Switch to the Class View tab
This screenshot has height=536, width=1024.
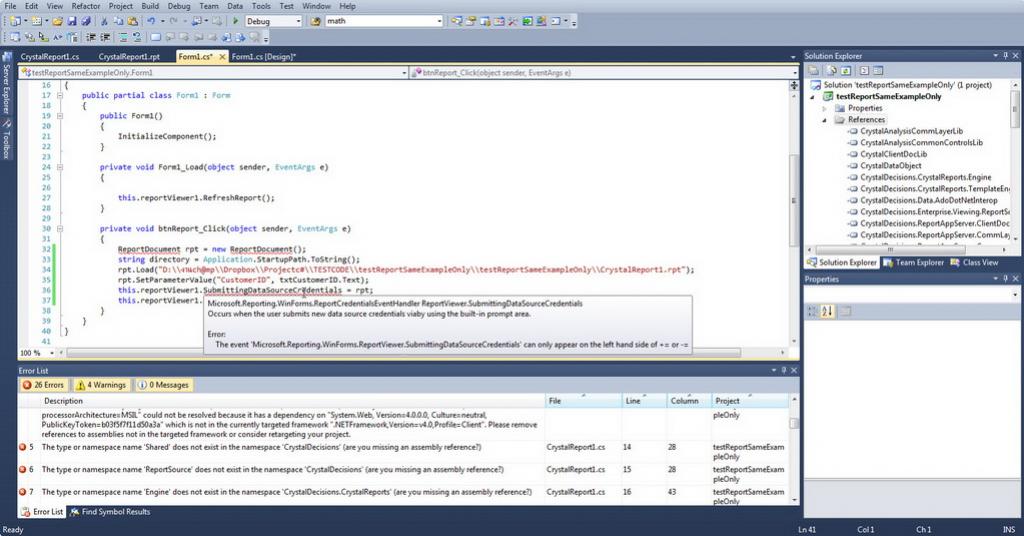(x=974, y=262)
